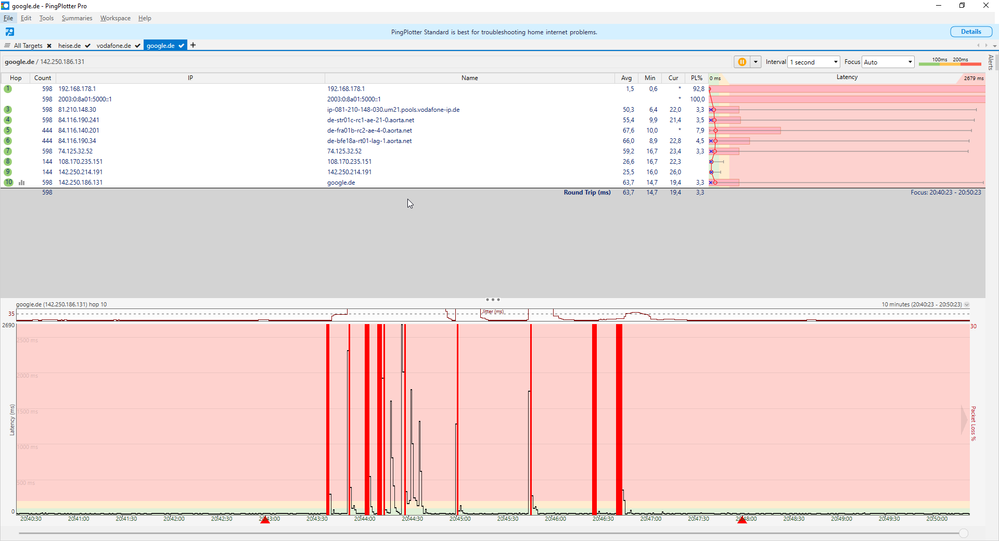
Task: Click the red marker triangle near 20:43:00
Action: (x=265, y=521)
